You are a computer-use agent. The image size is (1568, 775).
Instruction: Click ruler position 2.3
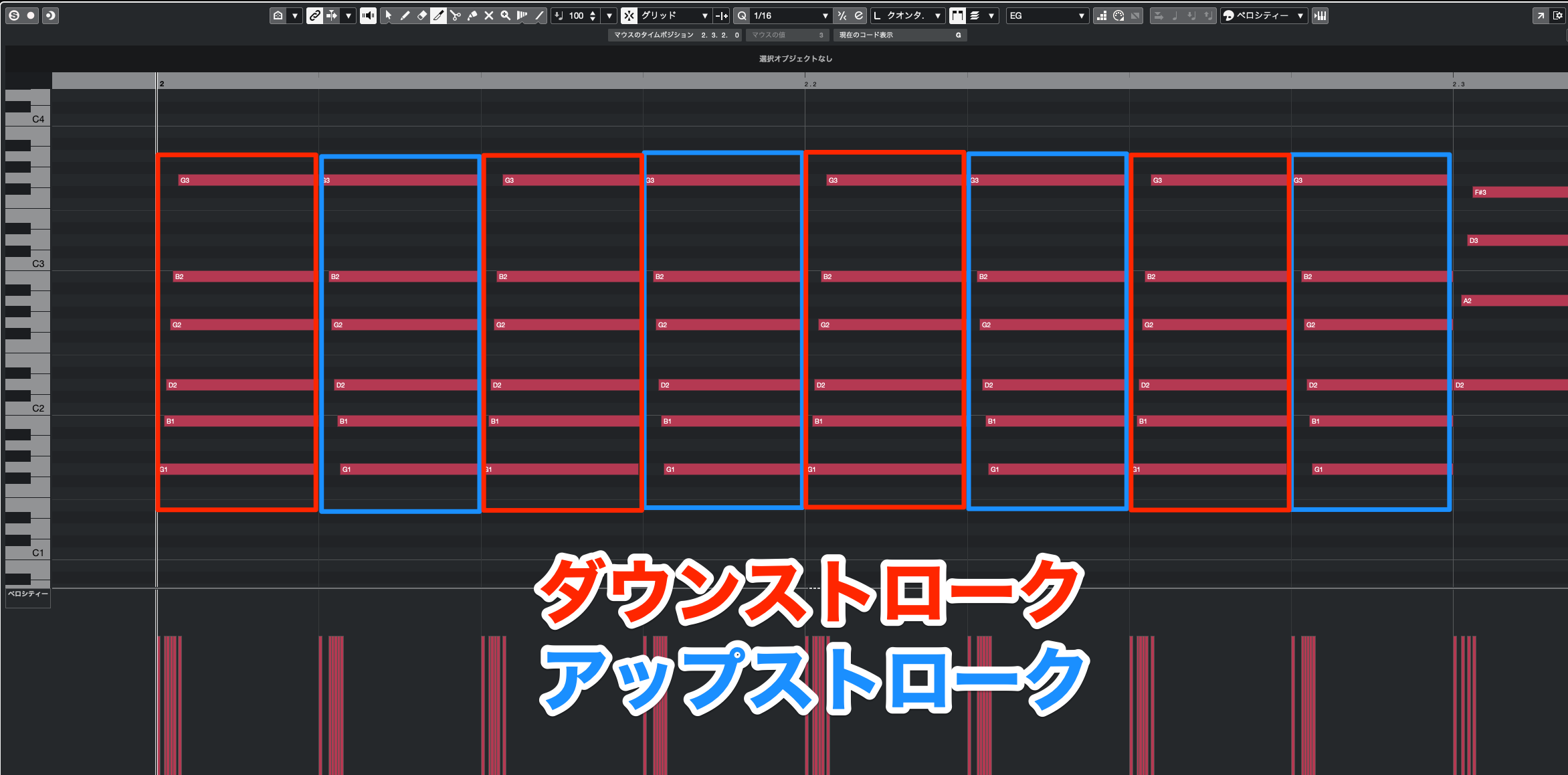coord(1458,84)
